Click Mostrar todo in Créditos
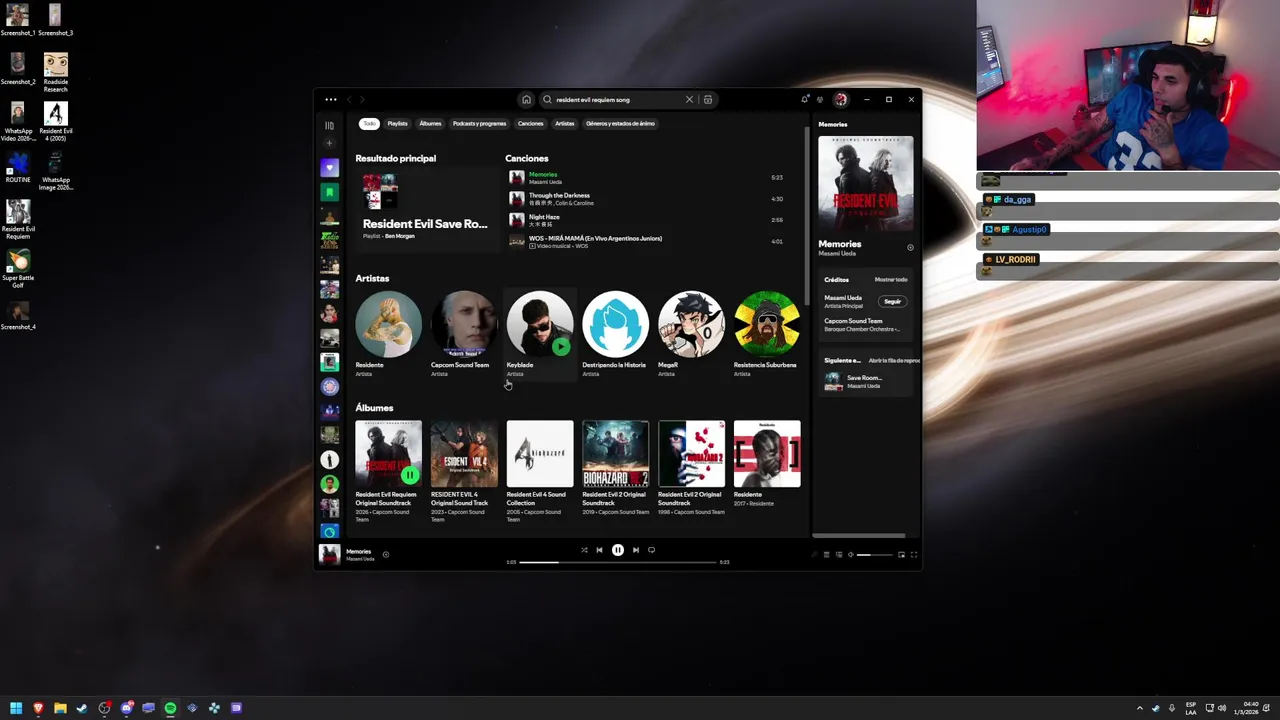The image size is (1280, 720). coord(891,280)
